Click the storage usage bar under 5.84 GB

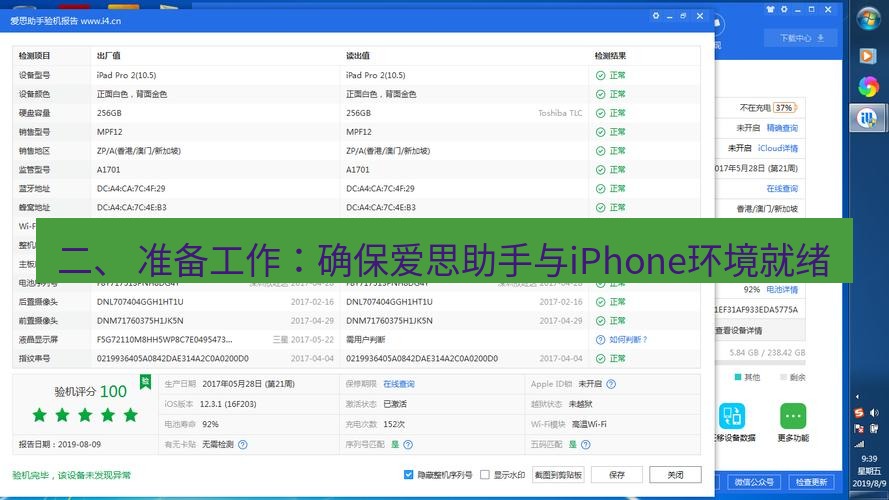point(760,363)
